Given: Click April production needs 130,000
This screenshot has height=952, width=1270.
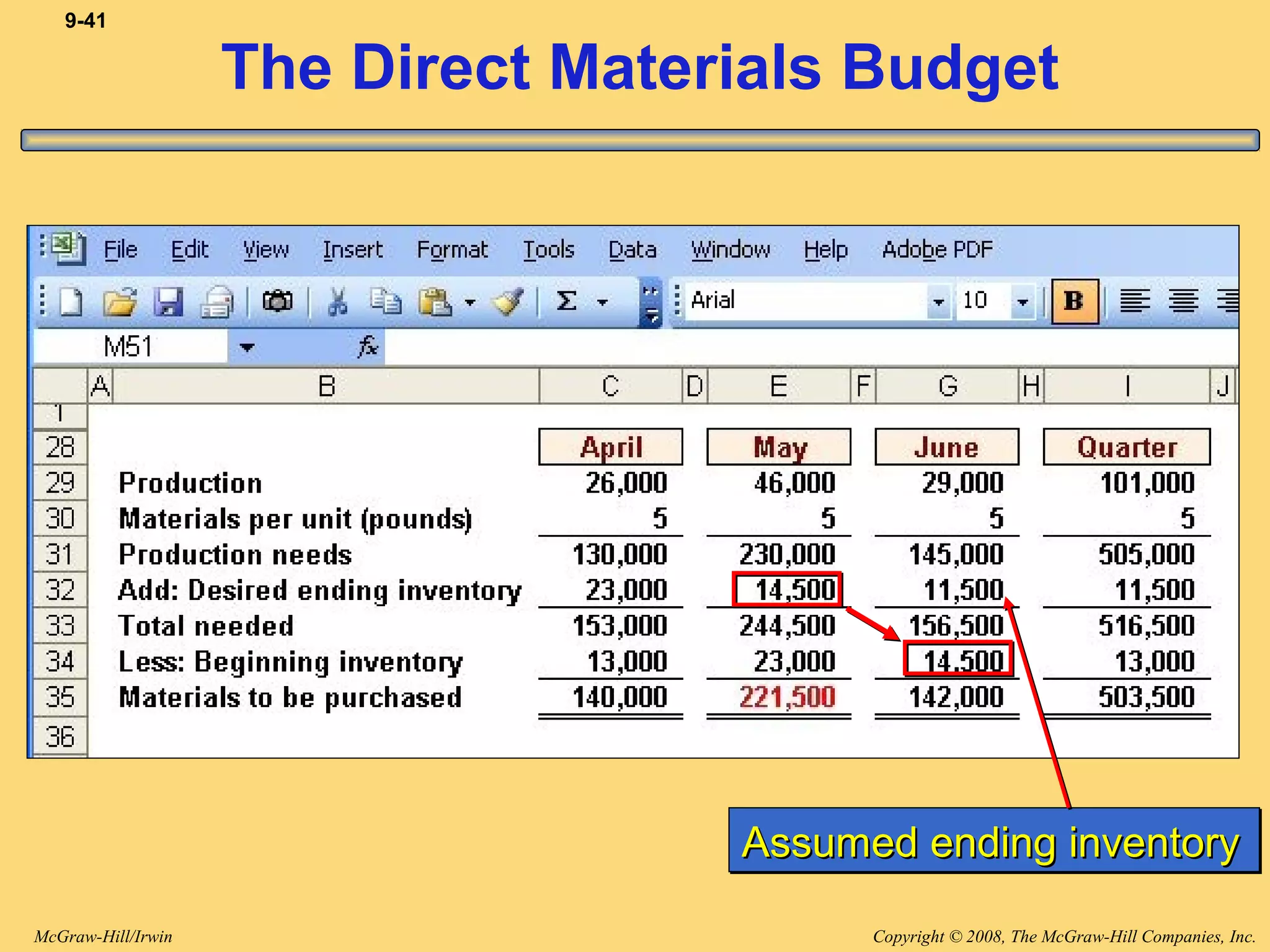Looking at the screenshot, I should (x=619, y=554).
